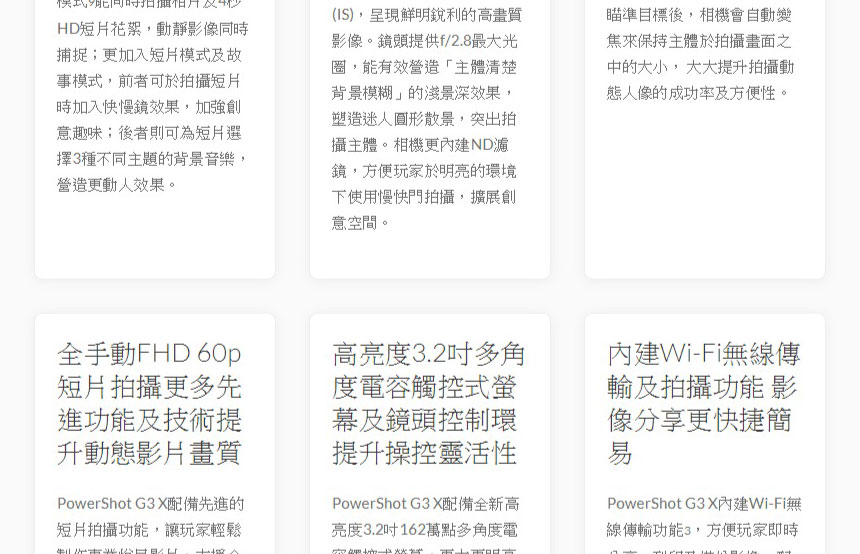Click the line "HD短片花絮，動靜影像同時"

click(152, 29)
